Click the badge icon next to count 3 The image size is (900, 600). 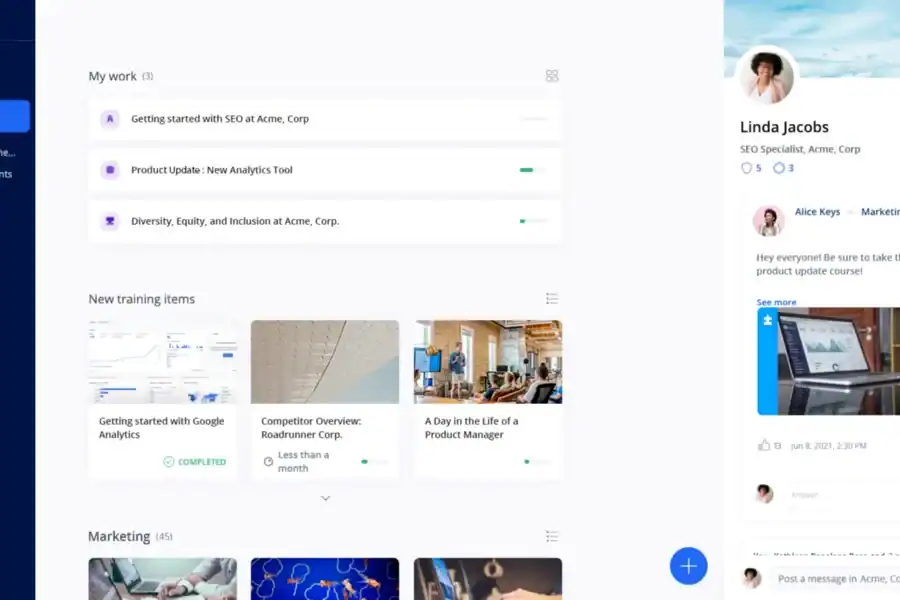(779, 168)
